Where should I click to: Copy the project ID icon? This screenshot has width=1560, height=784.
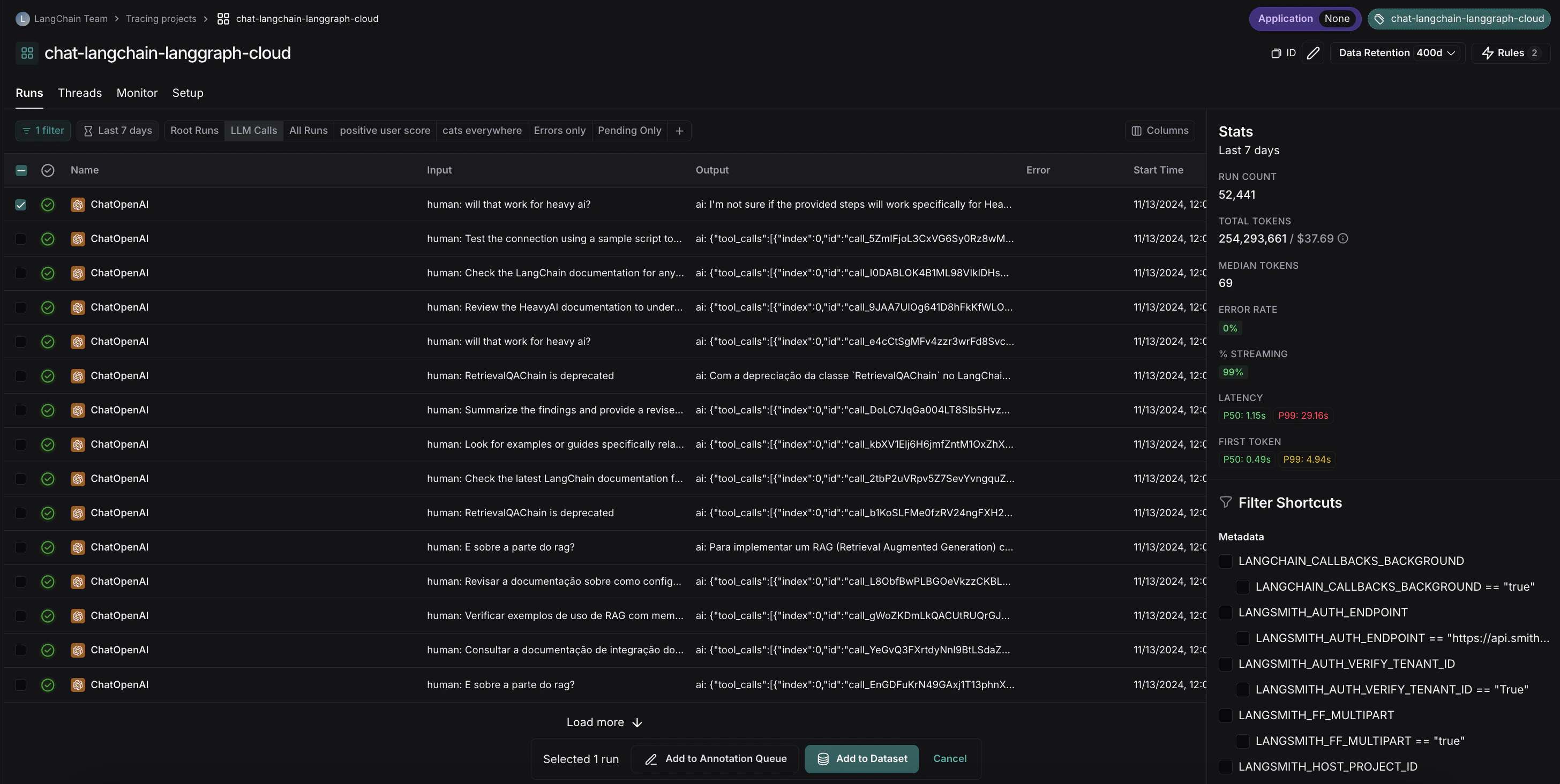pyautogui.click(x=1276, y=52)
